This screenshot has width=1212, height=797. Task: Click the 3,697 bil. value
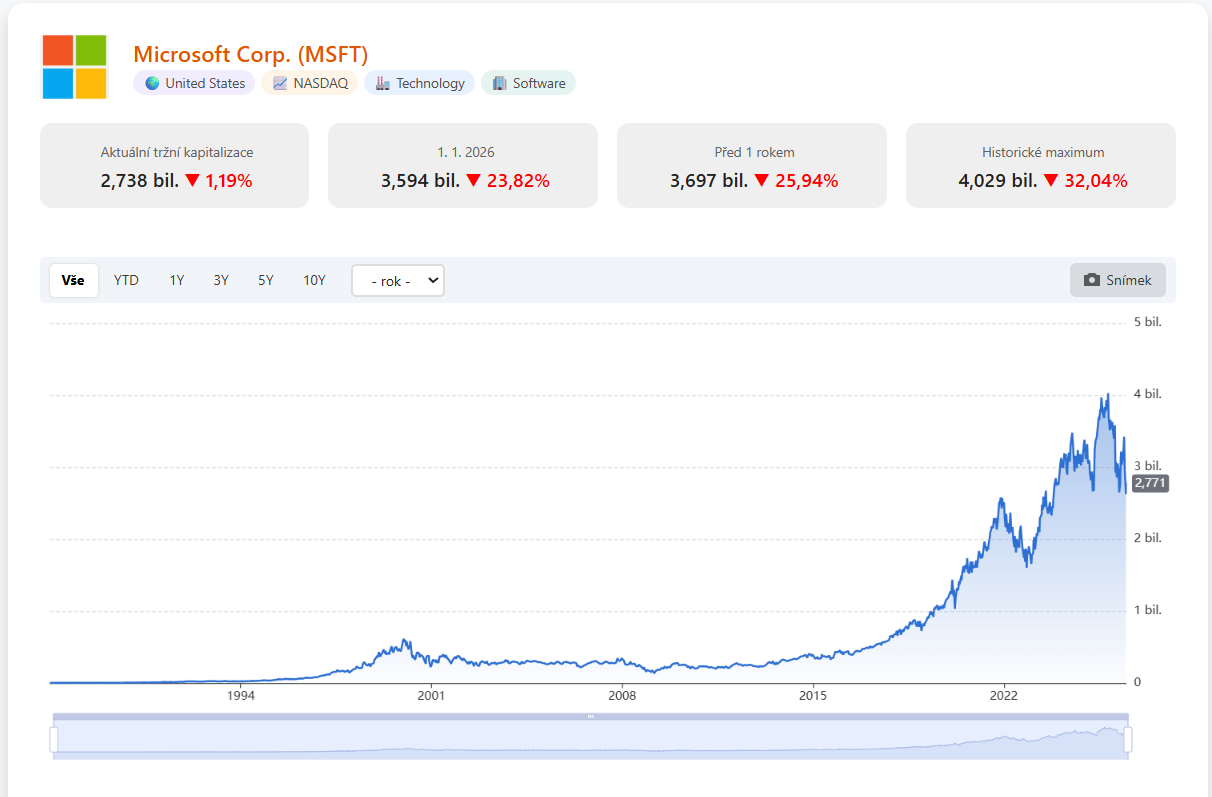coord(709,181)
